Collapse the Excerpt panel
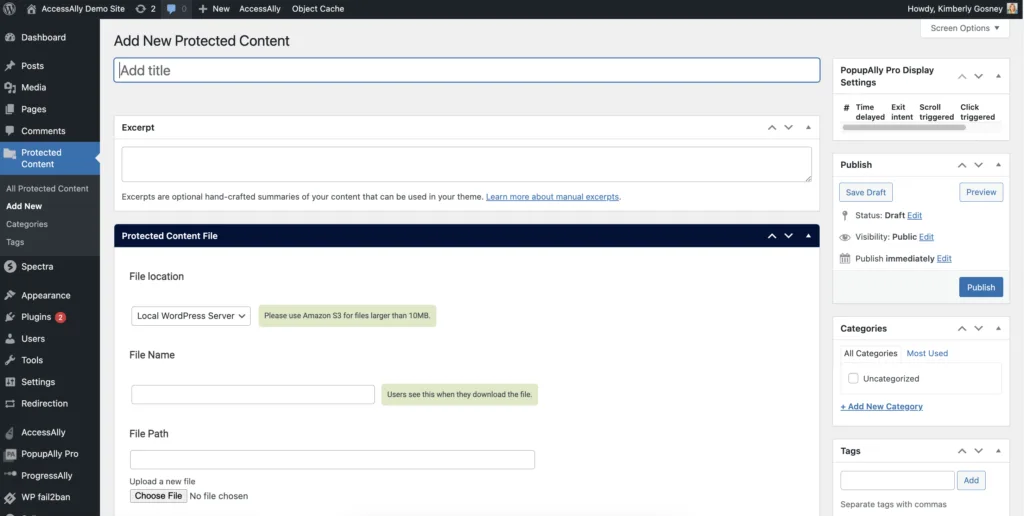Image resolution: width=1024 pixels, height=516 pixels. (808, 127)
